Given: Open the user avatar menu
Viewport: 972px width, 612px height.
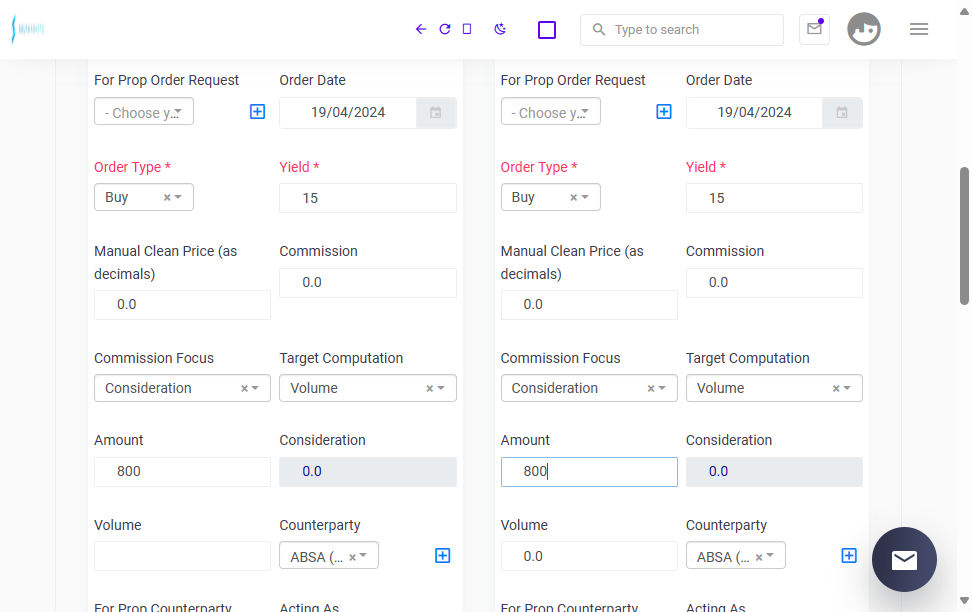Looking at the screenshot, I should [864, 29].
